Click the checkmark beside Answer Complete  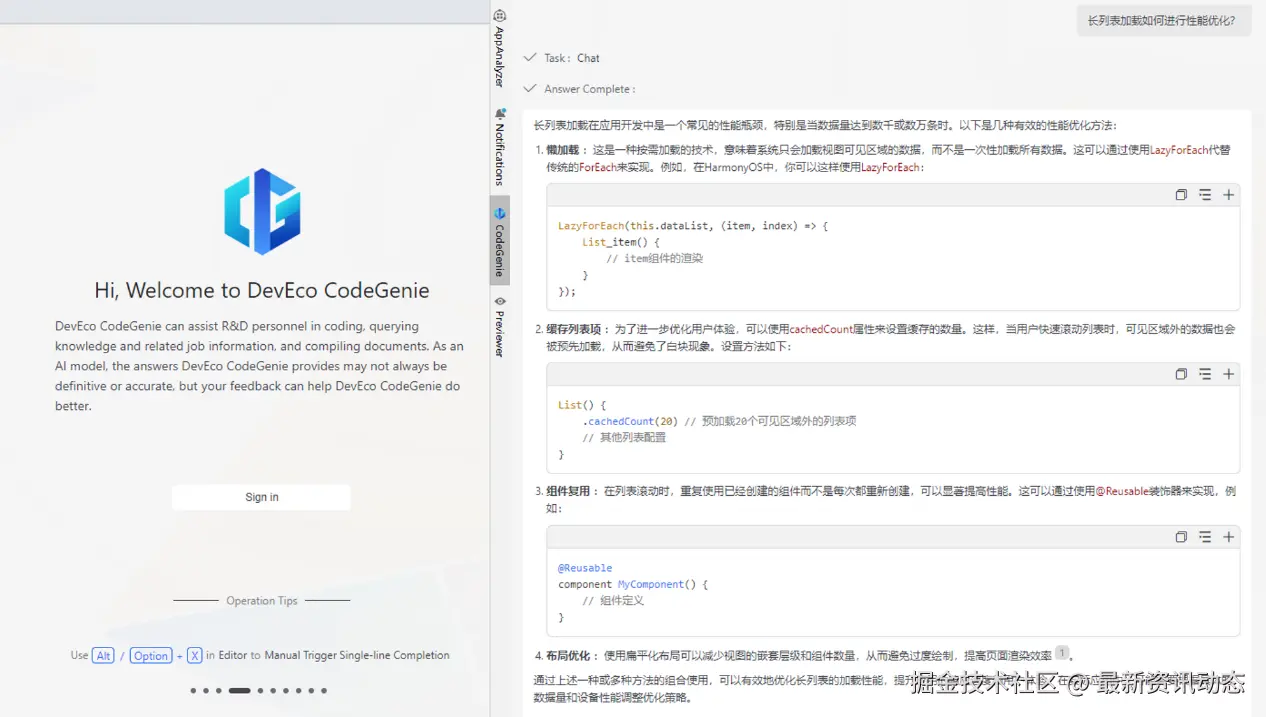(x=530, y=89)
